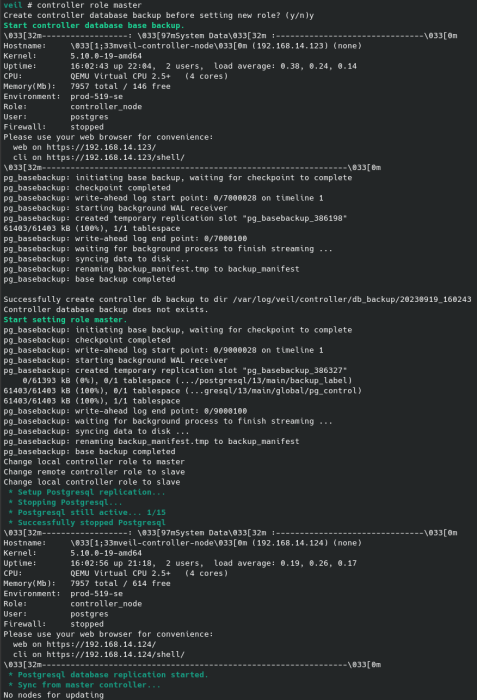The height and width of the screenshot is (700, 477).
Task: Click the 'Stopping Postgresql...' status line
Action: 70,503
